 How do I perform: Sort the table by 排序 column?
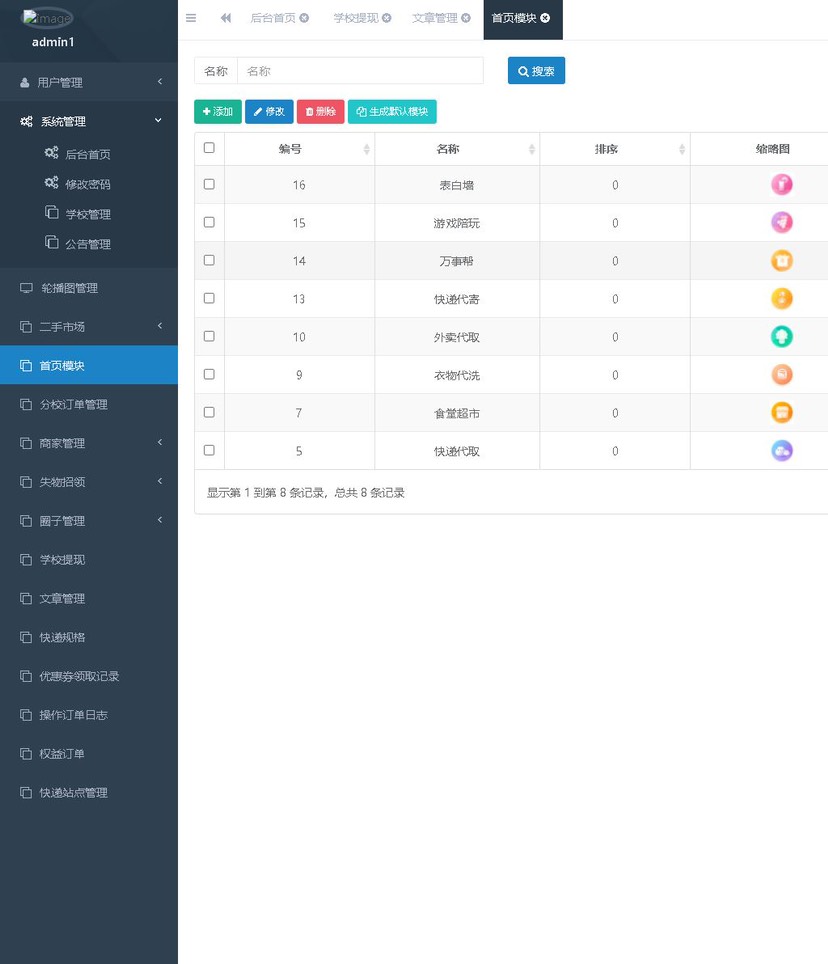tap(607, 148)
